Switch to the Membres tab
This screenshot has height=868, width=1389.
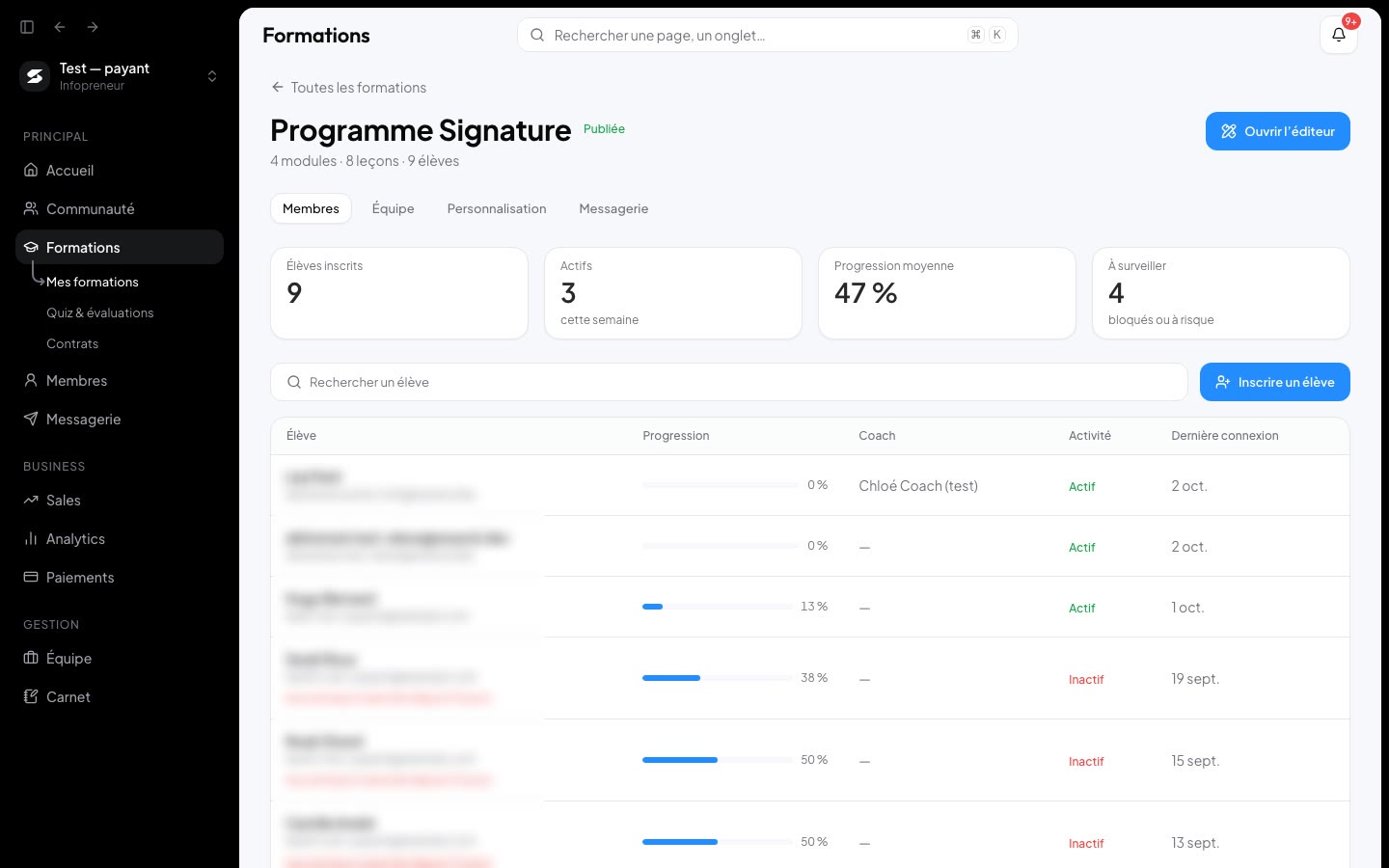tap(311, 208)
